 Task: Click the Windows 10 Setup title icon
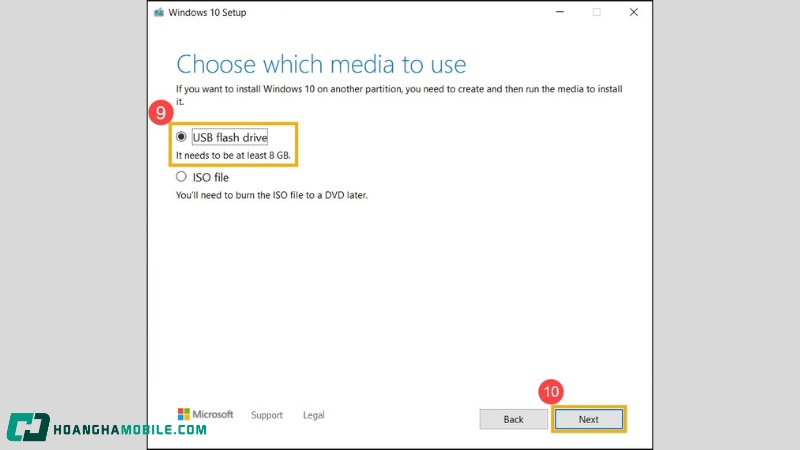pyautogui.click(x=159, y=12)
